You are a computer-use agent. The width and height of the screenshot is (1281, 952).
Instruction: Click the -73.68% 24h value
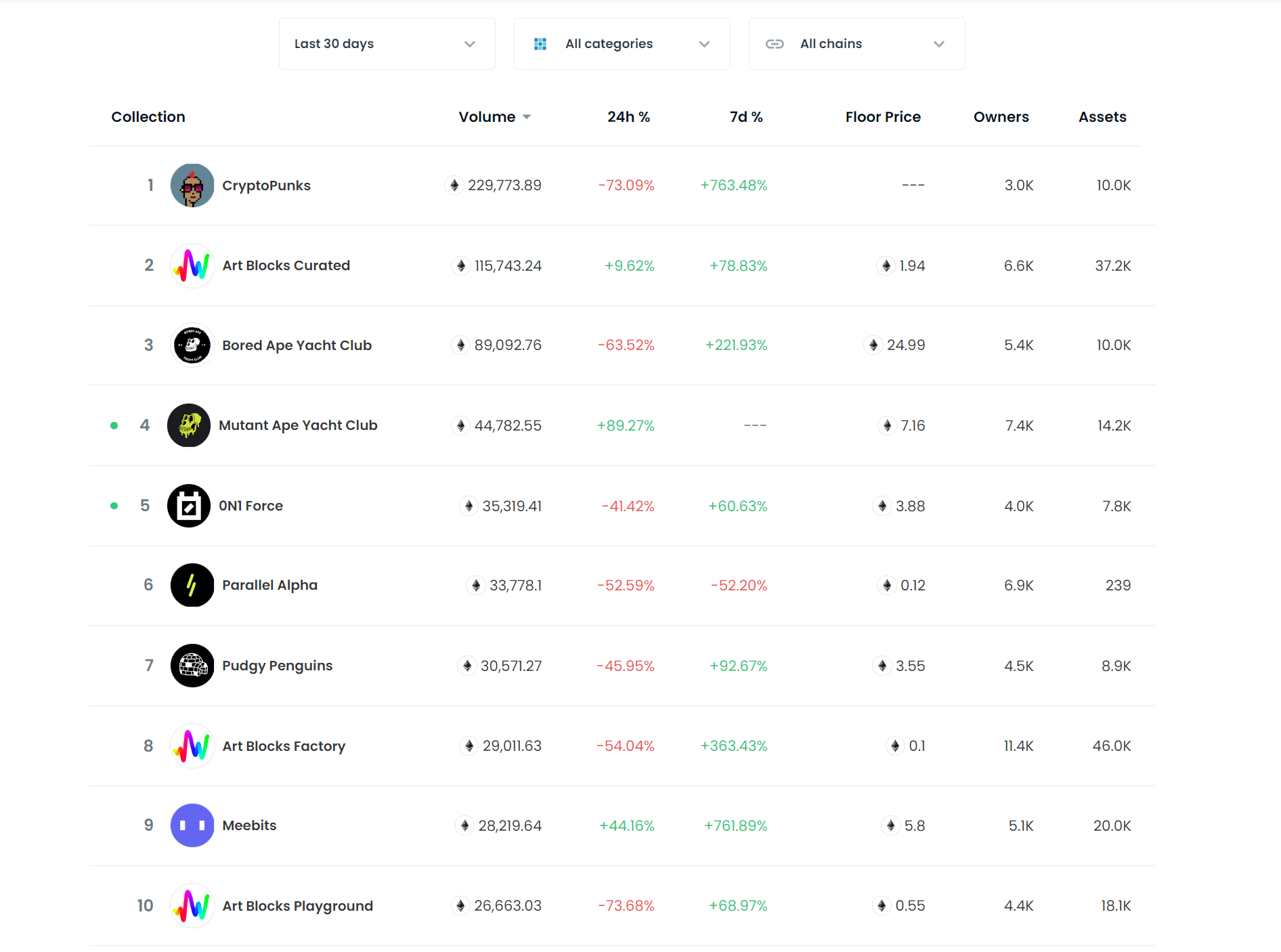tap(626, 905)
